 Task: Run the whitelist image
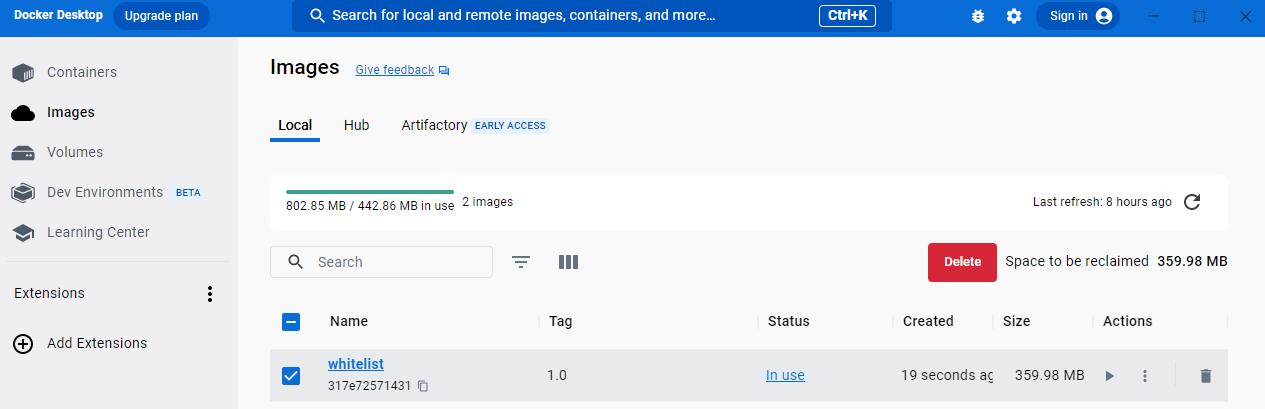pos(1109,376)
